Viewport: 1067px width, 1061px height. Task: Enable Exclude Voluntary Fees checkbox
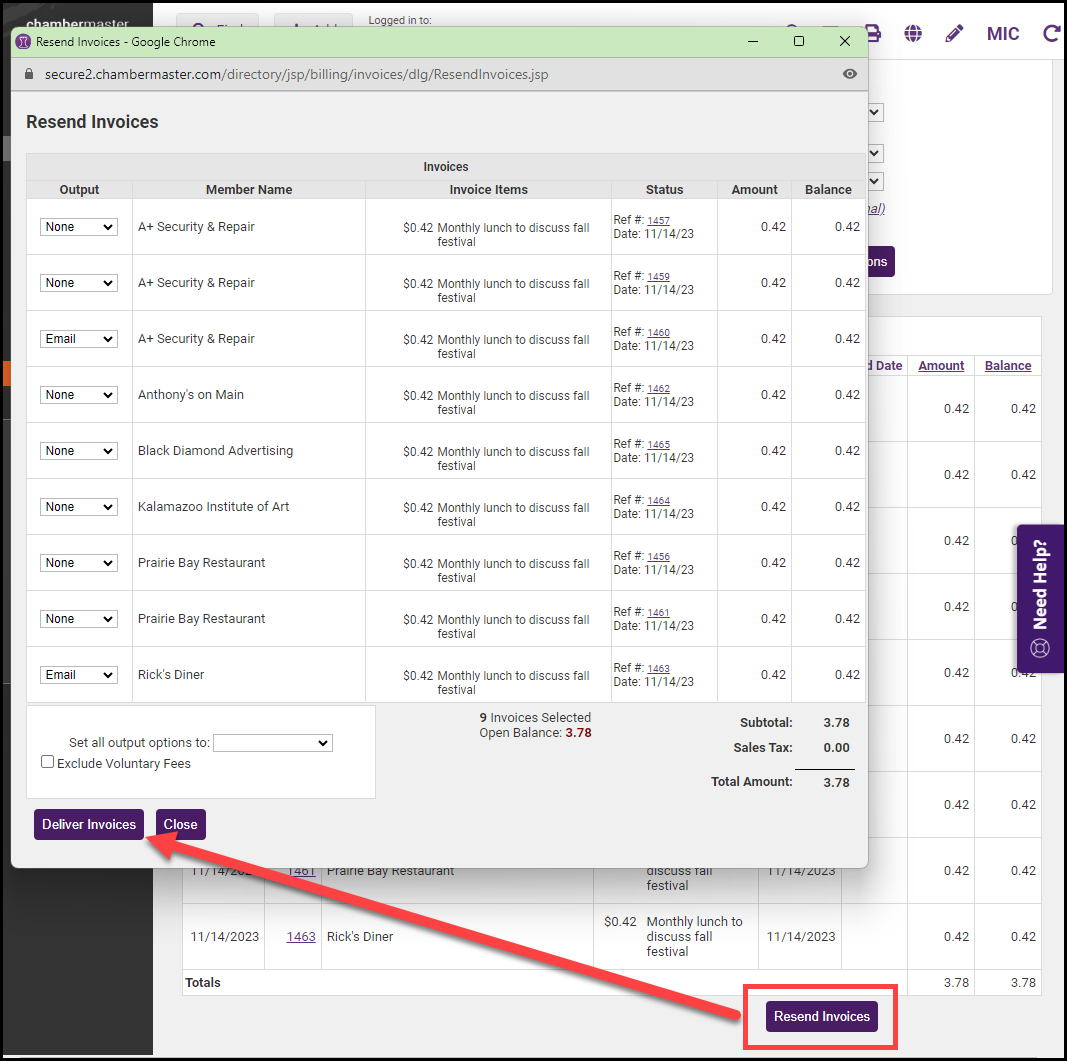coord(47,762)
